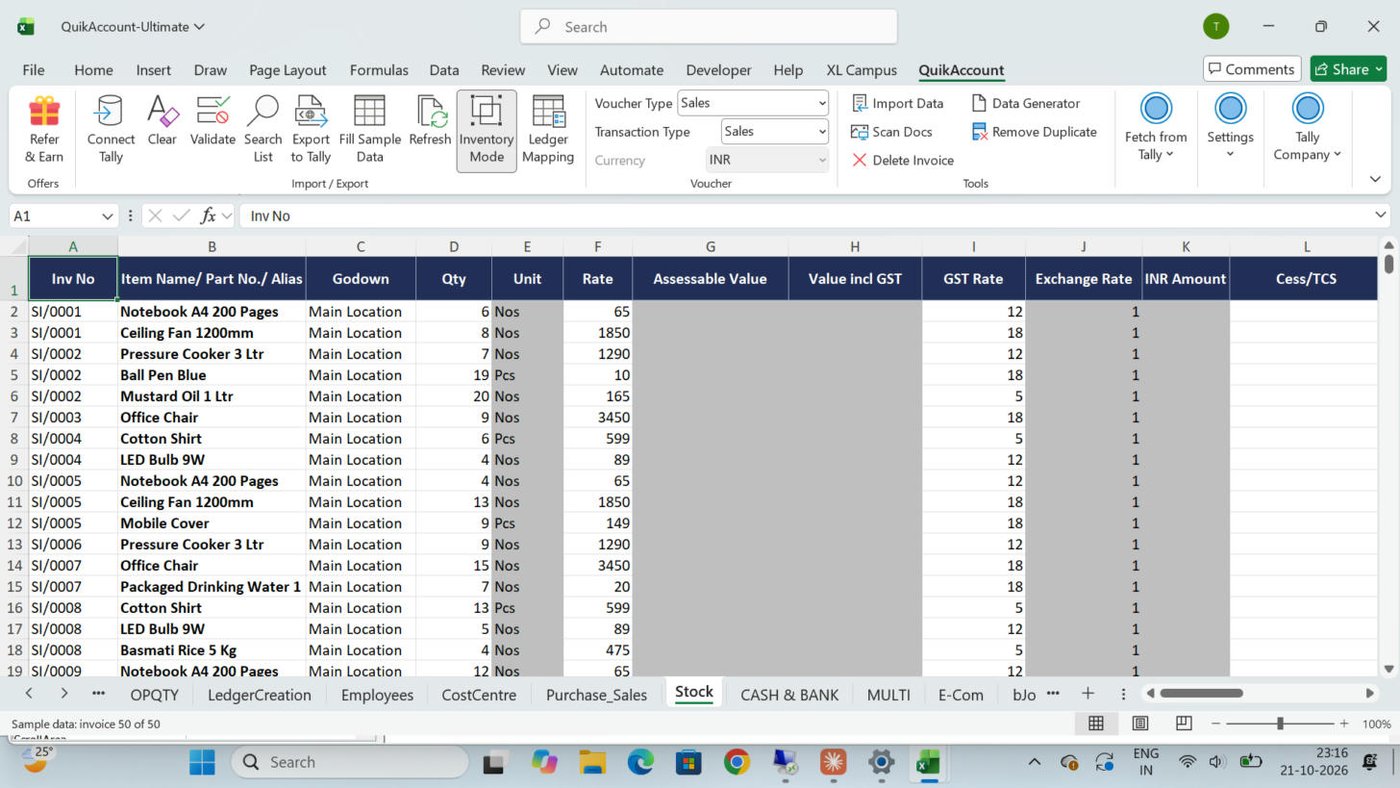Viewport: 1400px width, 788px height.
Task: Open File Explorer from the taskbar
Action: pyautogui.click(x=592, y=762)
